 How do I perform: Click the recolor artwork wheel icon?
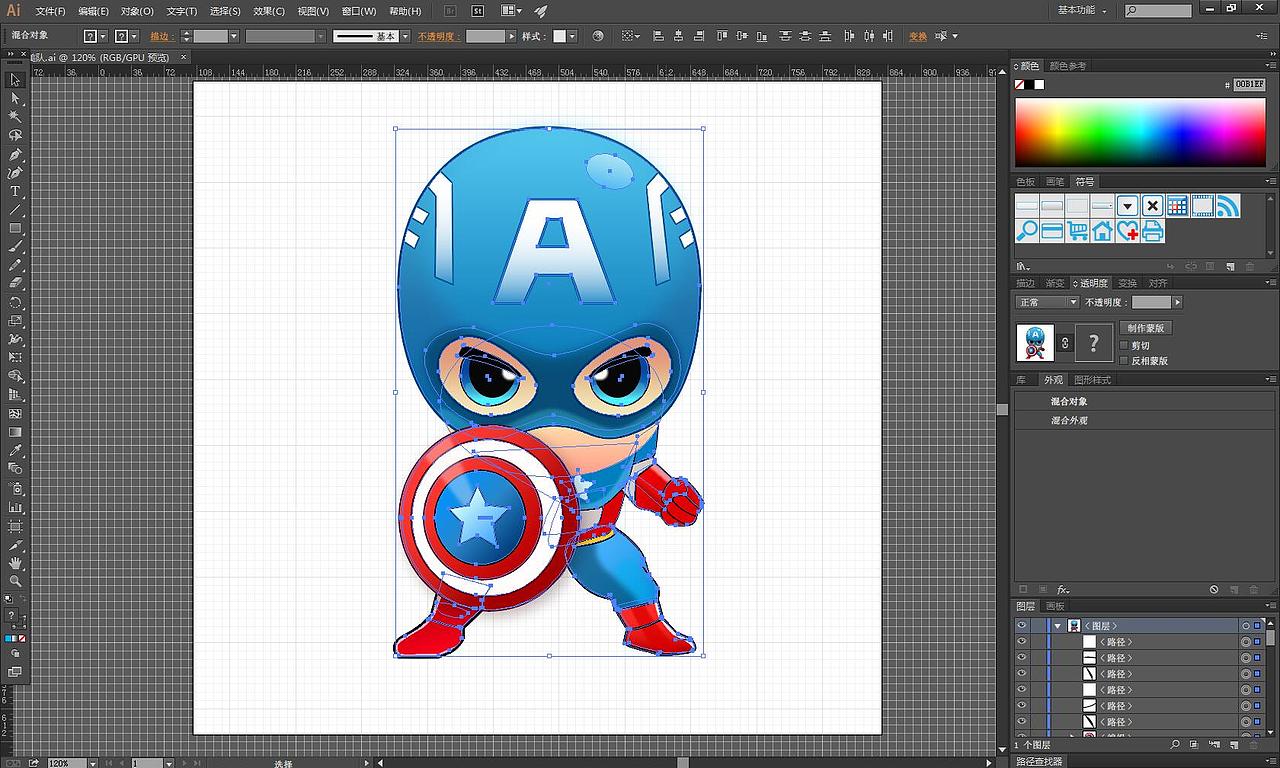pyautogui.click(x=598, y=36)
